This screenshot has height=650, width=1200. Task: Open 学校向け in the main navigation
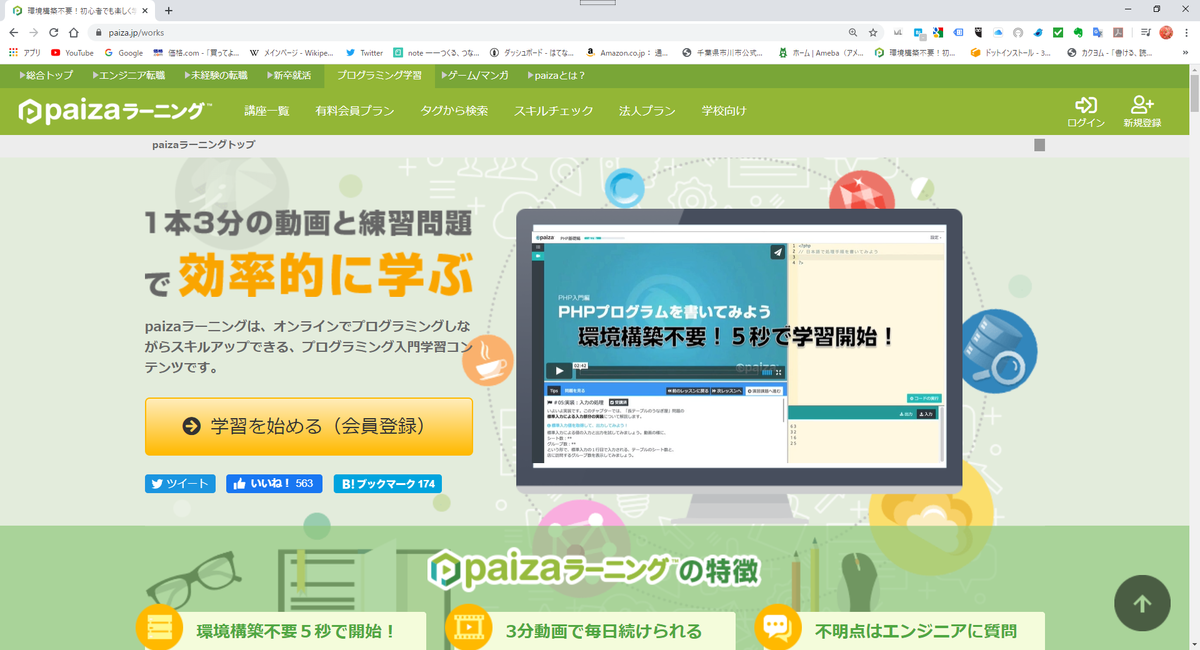723,111
